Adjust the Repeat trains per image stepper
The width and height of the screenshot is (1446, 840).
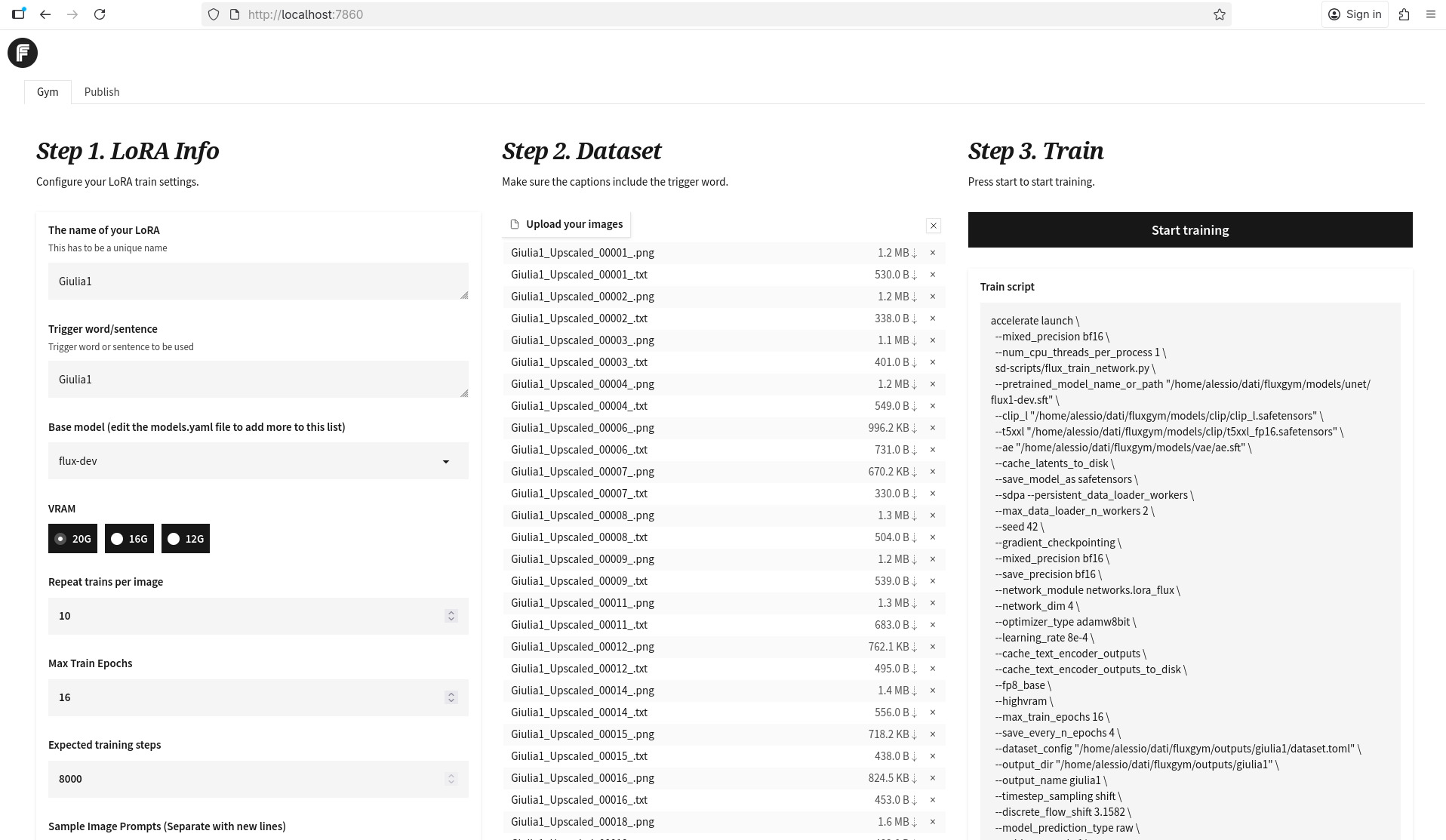pos(451,616)
